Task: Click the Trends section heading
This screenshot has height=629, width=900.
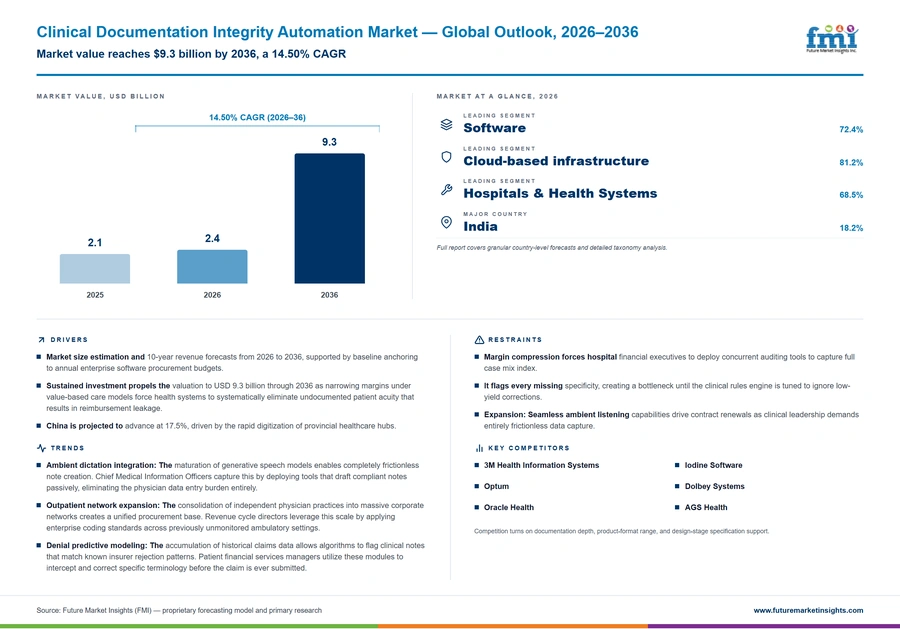Action: 67,448
